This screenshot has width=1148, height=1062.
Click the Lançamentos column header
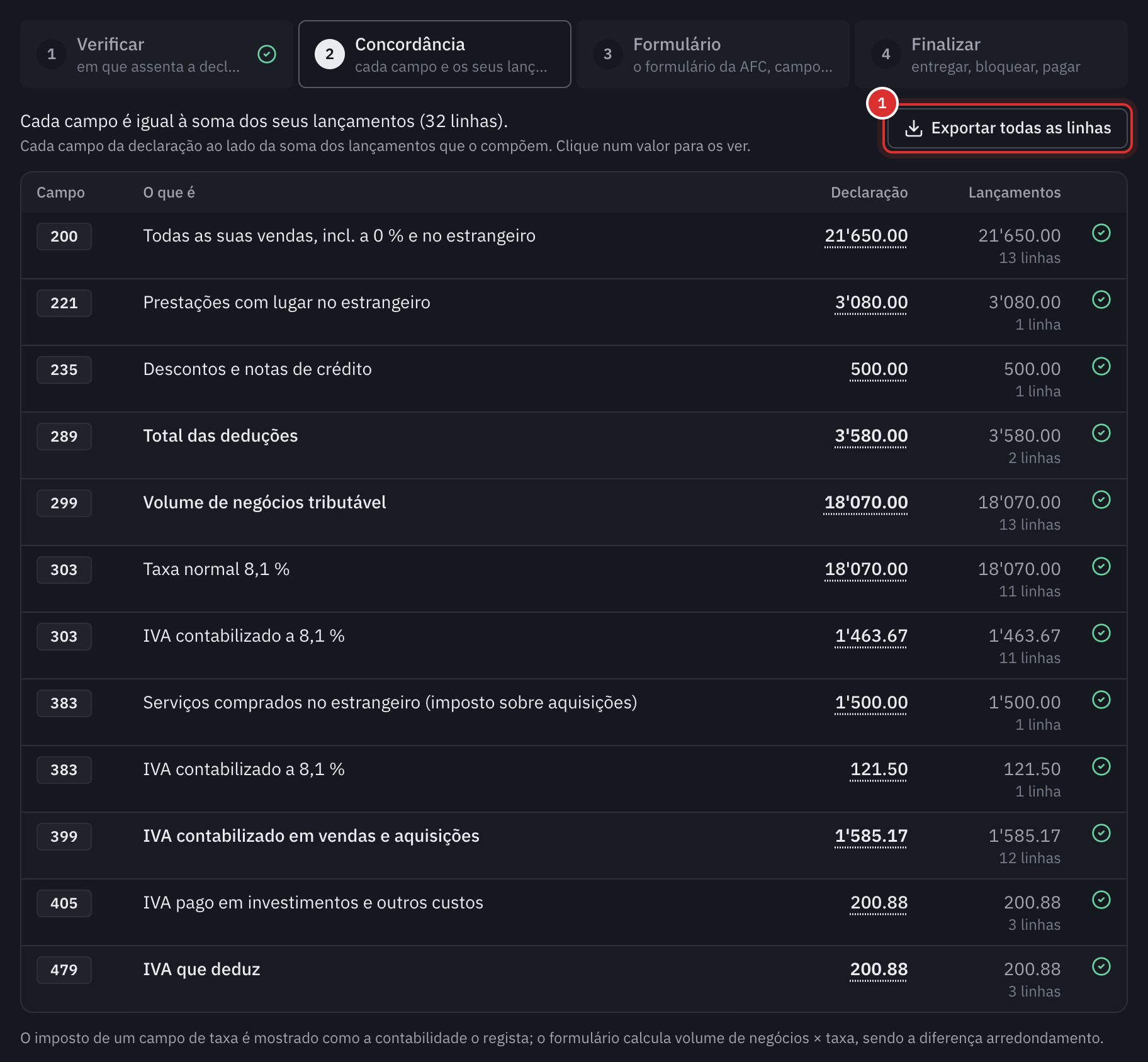[x=1015, y=193]
